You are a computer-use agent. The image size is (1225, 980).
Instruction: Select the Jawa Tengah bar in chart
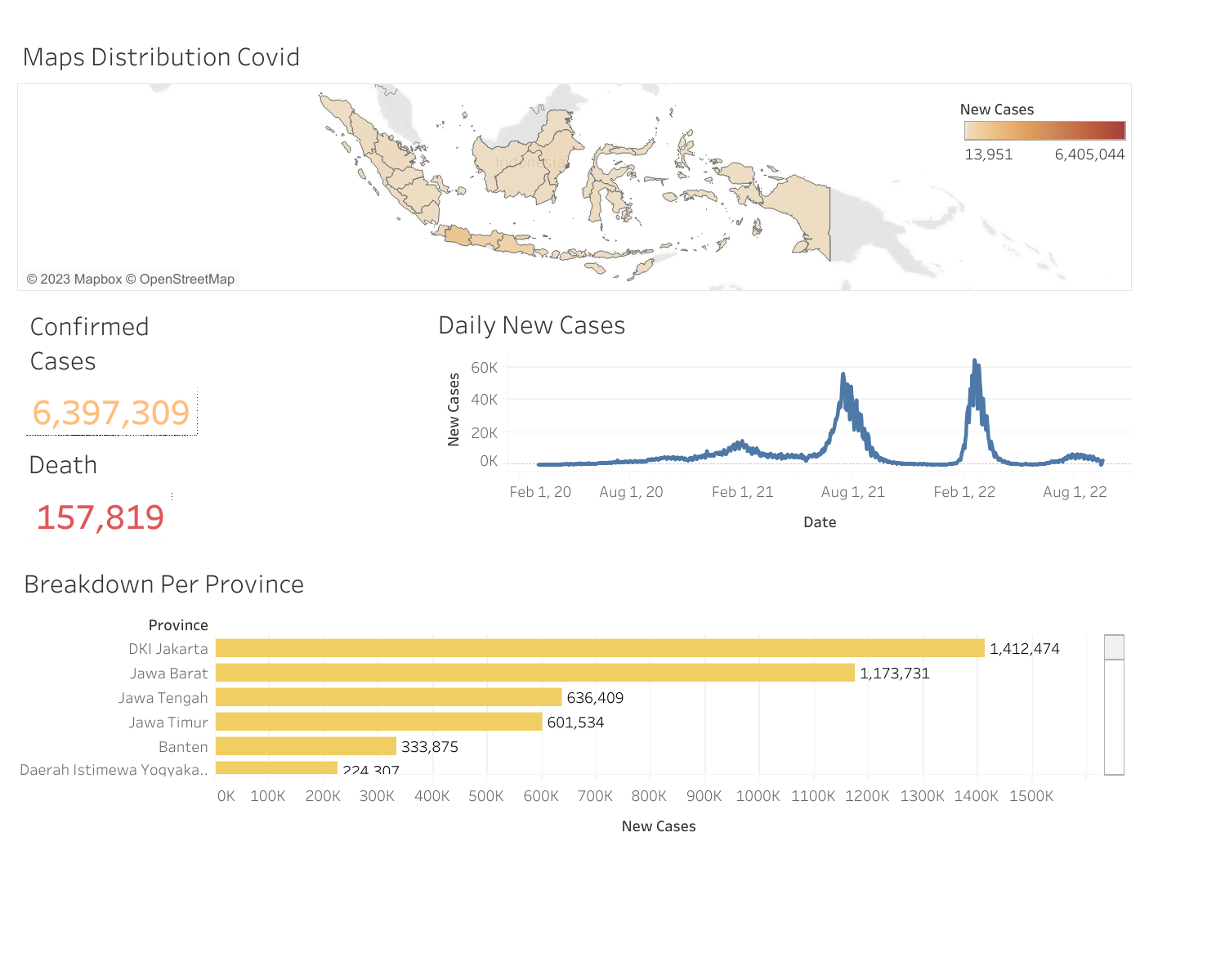[388, 697]
